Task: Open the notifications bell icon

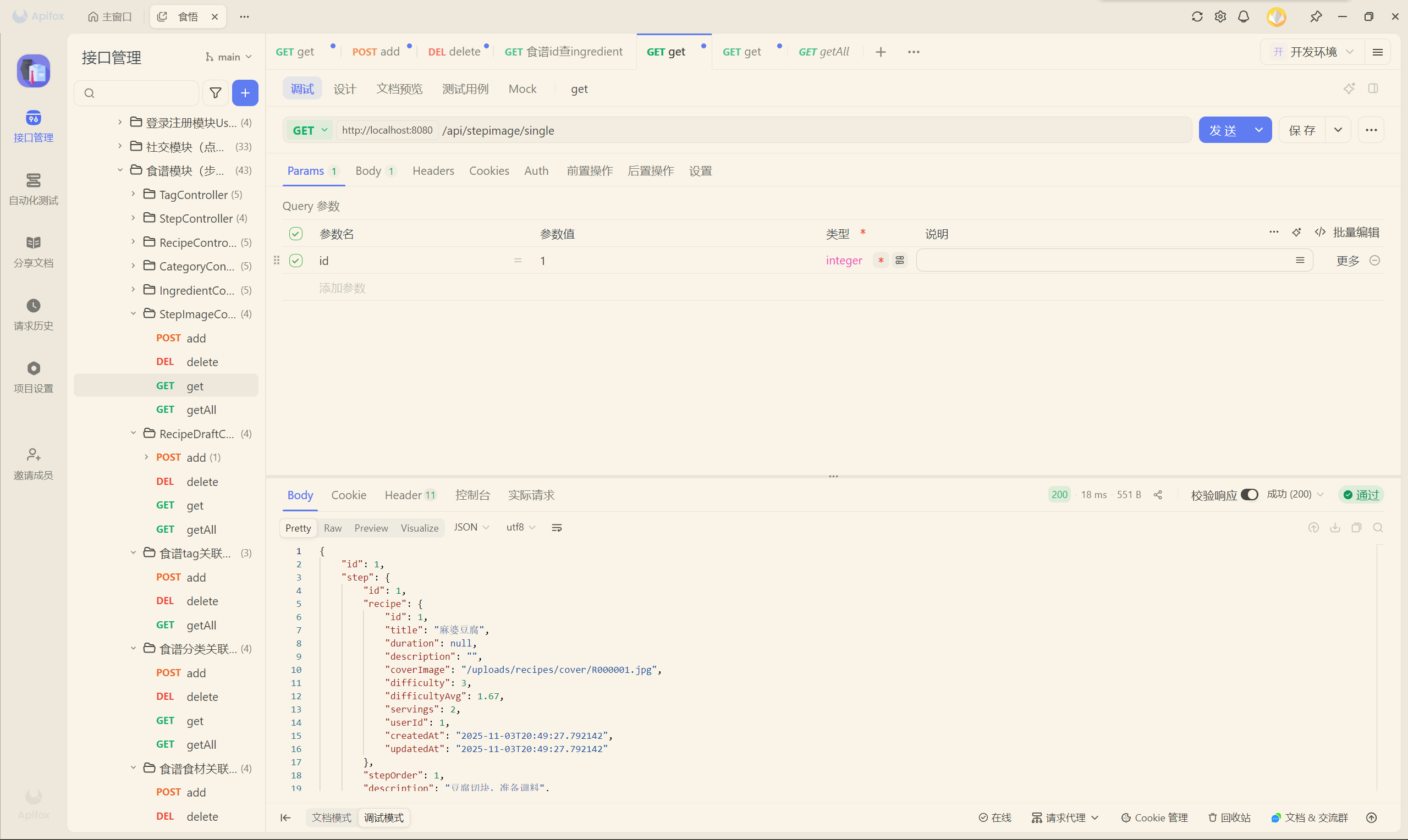Action: click(x=1243, y=16)
